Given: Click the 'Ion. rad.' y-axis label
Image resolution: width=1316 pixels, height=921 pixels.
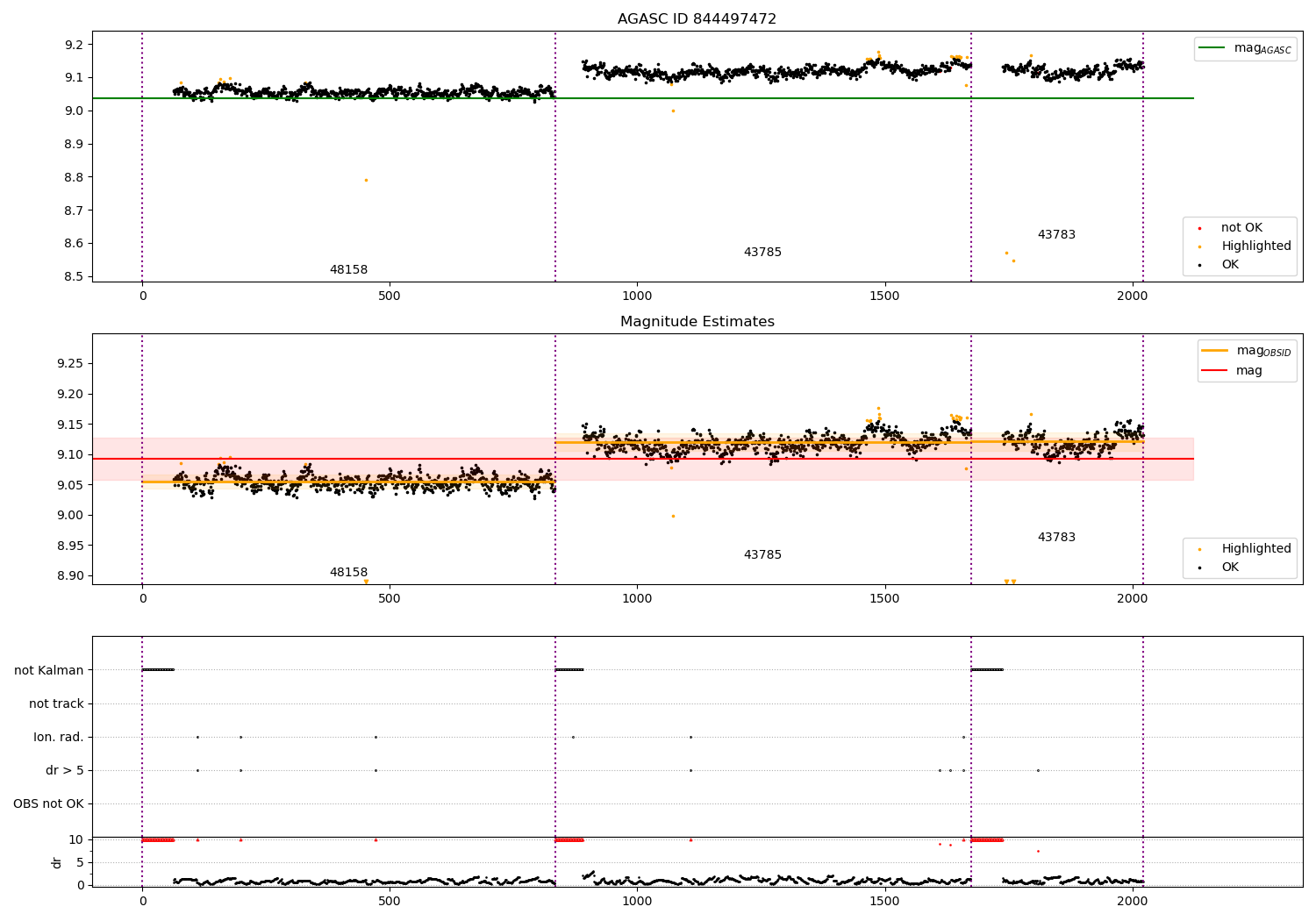Looking at the screenshot, I should [59, 738].
